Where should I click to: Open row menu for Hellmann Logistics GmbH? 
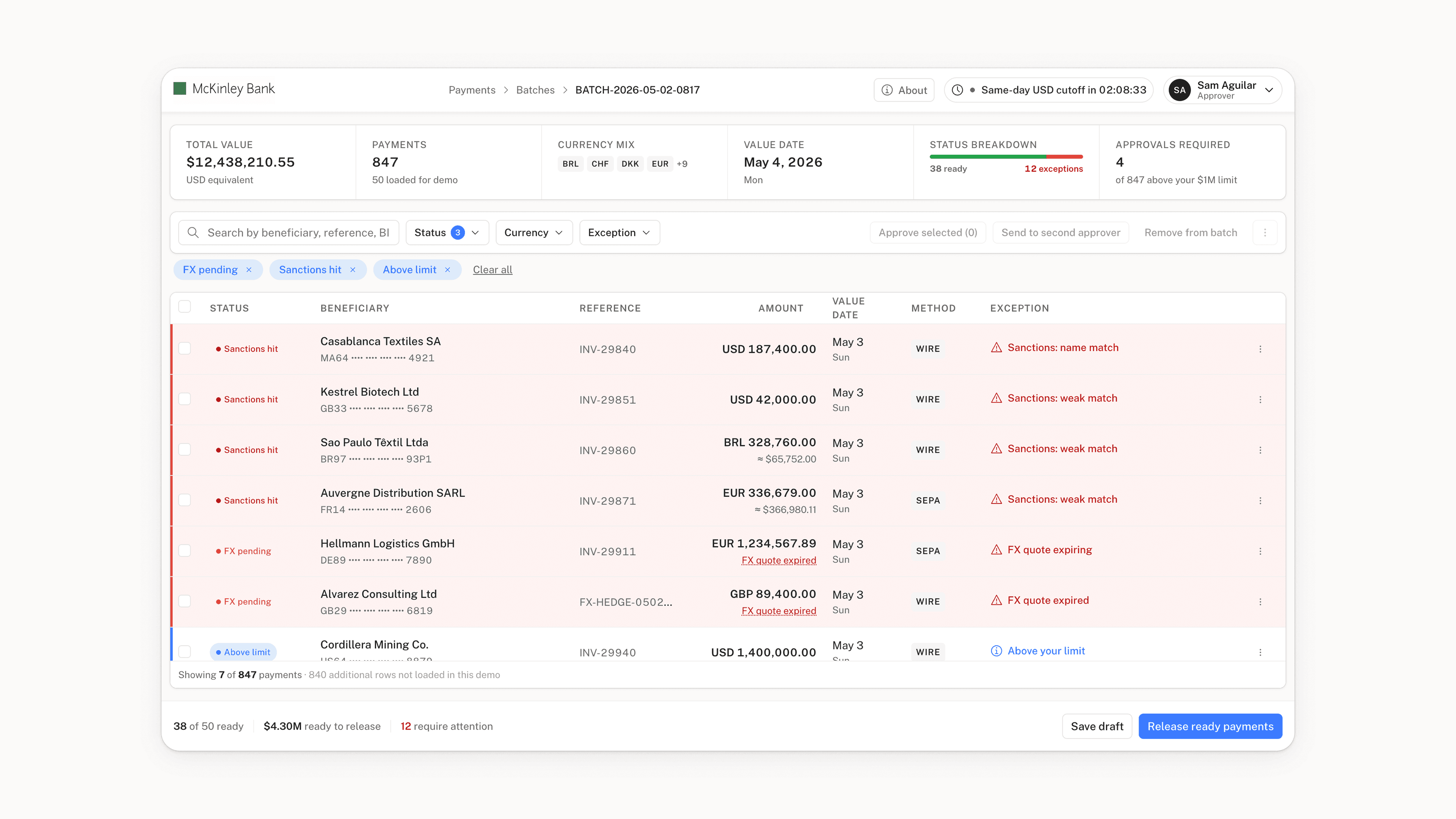(x=1260, y=551)
